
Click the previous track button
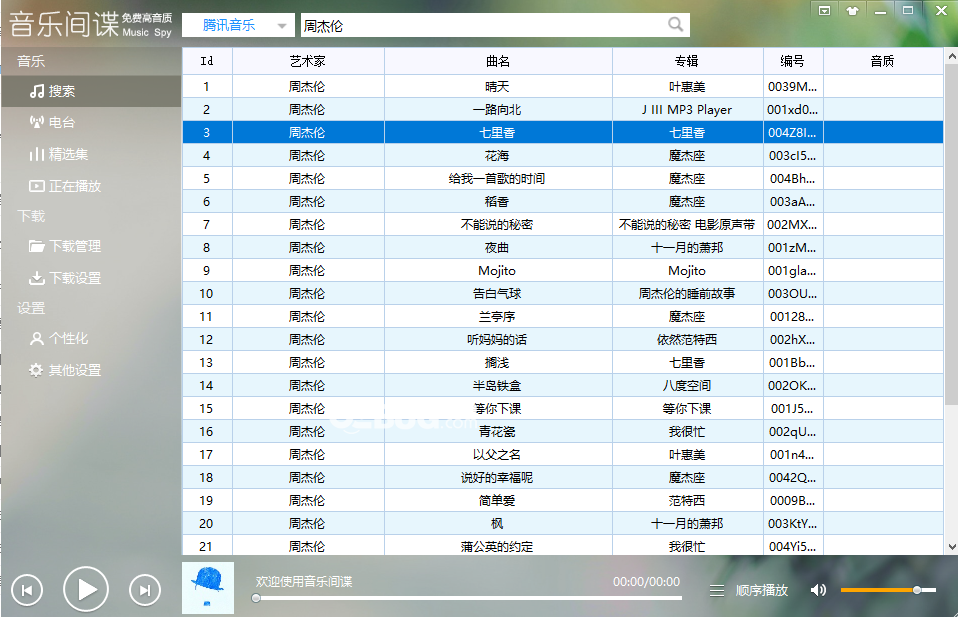[x=27, y=590]
